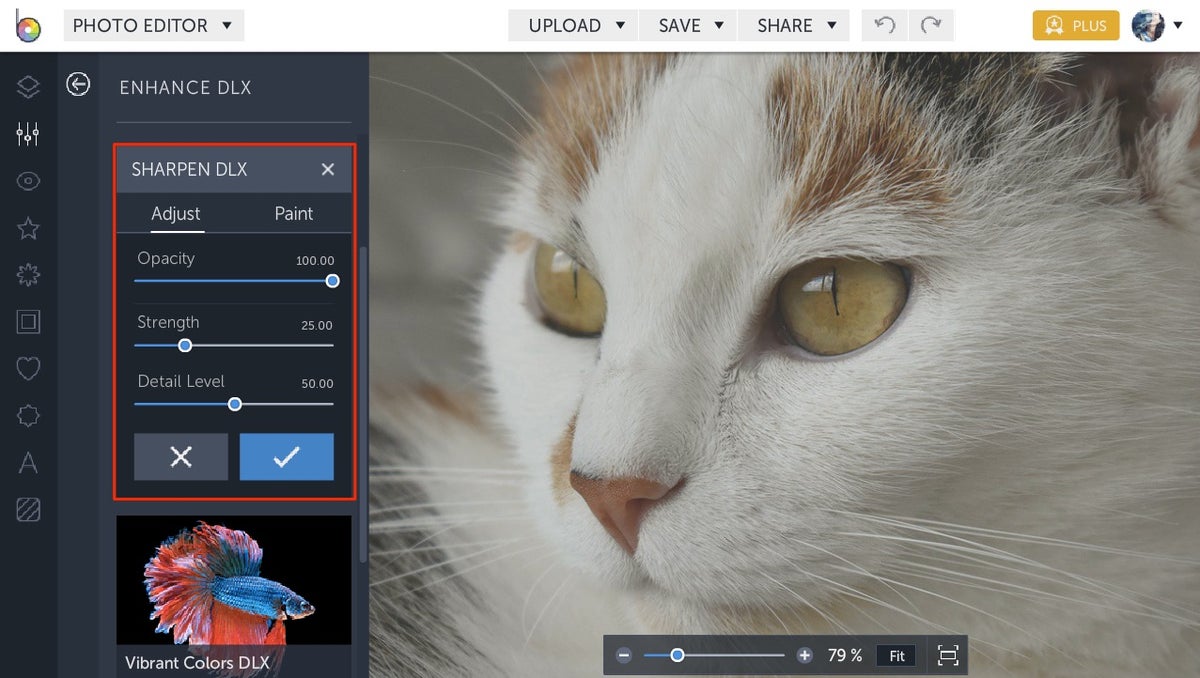
Task: Open the SHARE dropdown menu
Action: pyautogui.click(x=794, y=25)
